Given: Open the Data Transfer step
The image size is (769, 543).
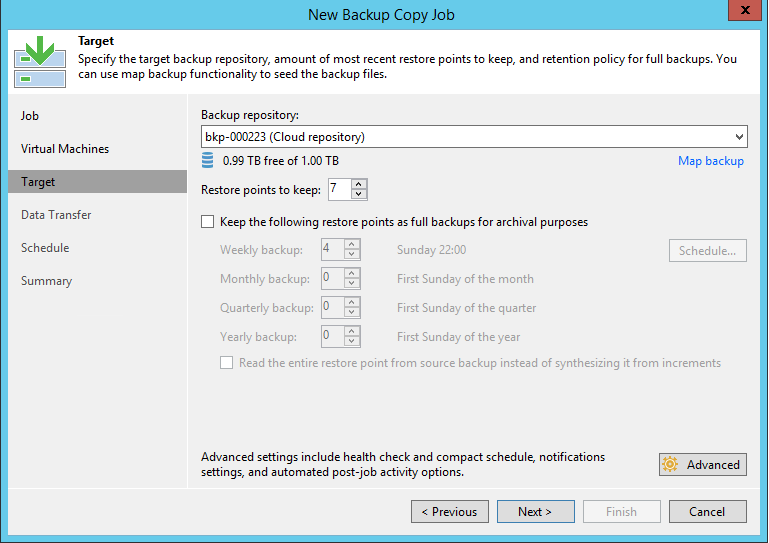Looking at the screenshot, I should tap(56, 215).
